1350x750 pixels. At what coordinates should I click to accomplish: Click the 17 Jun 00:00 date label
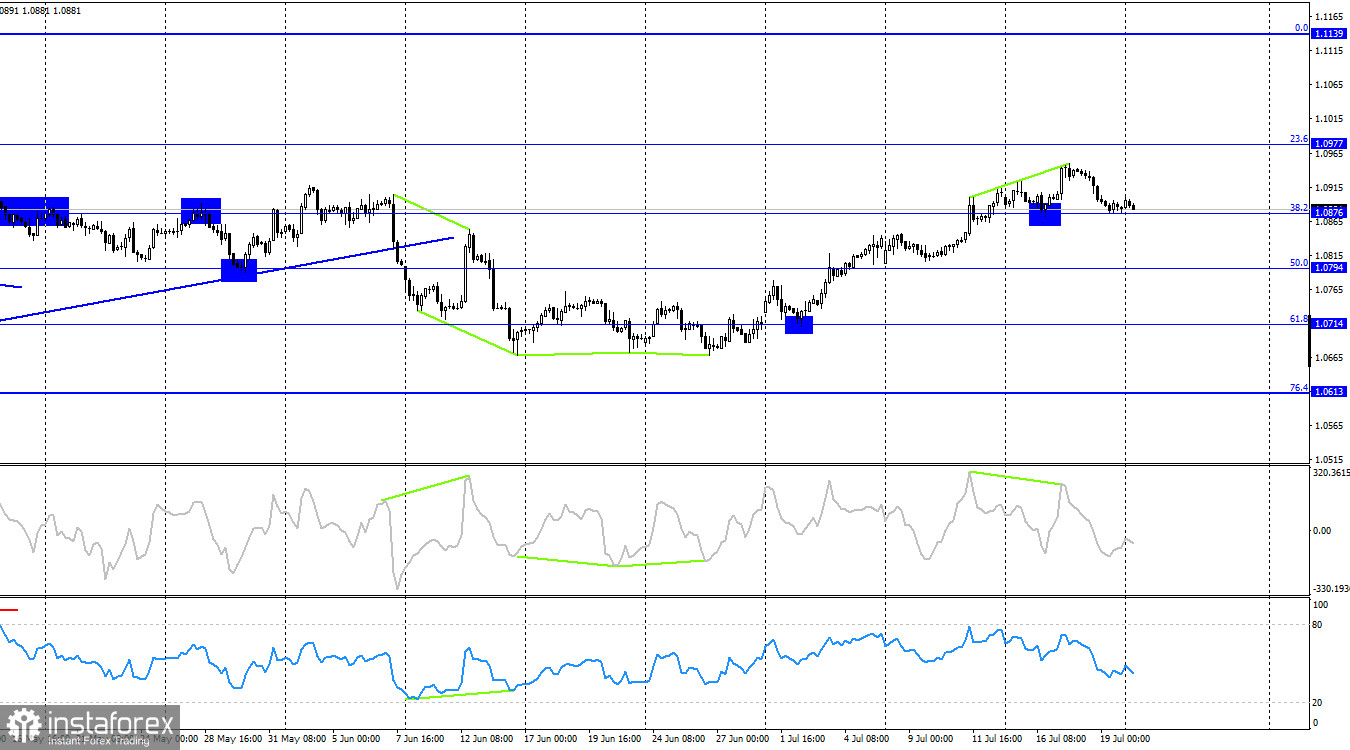tap(551, 739)
